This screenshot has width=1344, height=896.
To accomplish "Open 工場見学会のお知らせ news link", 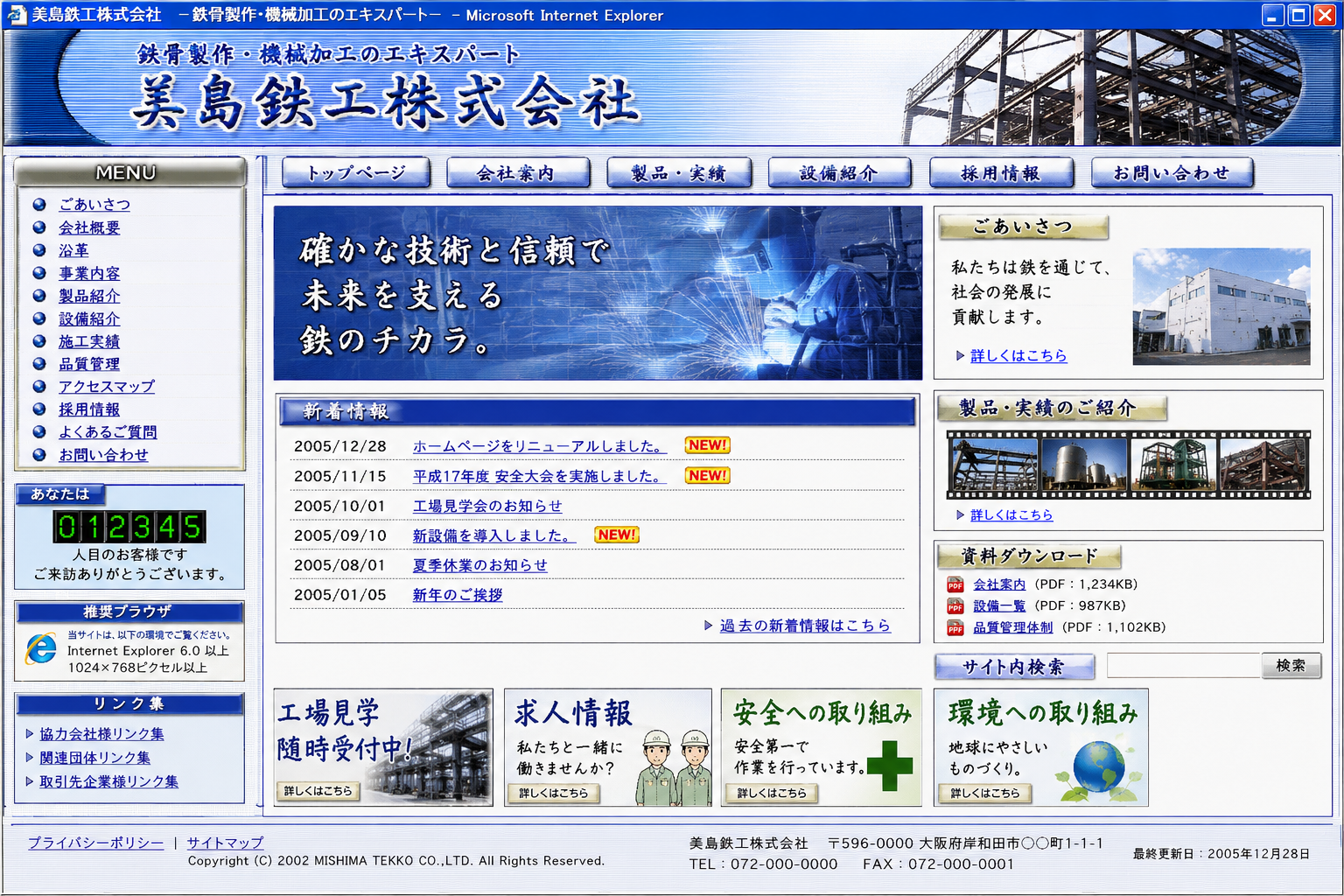I will click(487, 507).
